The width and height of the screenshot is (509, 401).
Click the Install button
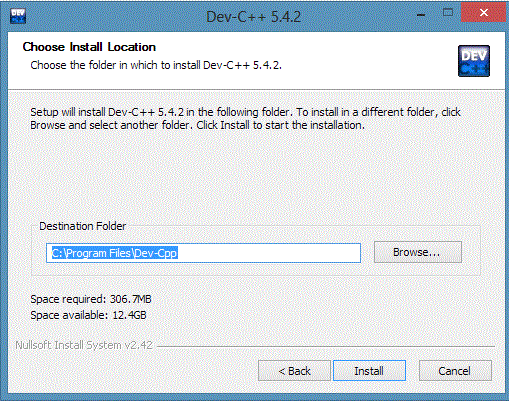click(x=369, y=370)
